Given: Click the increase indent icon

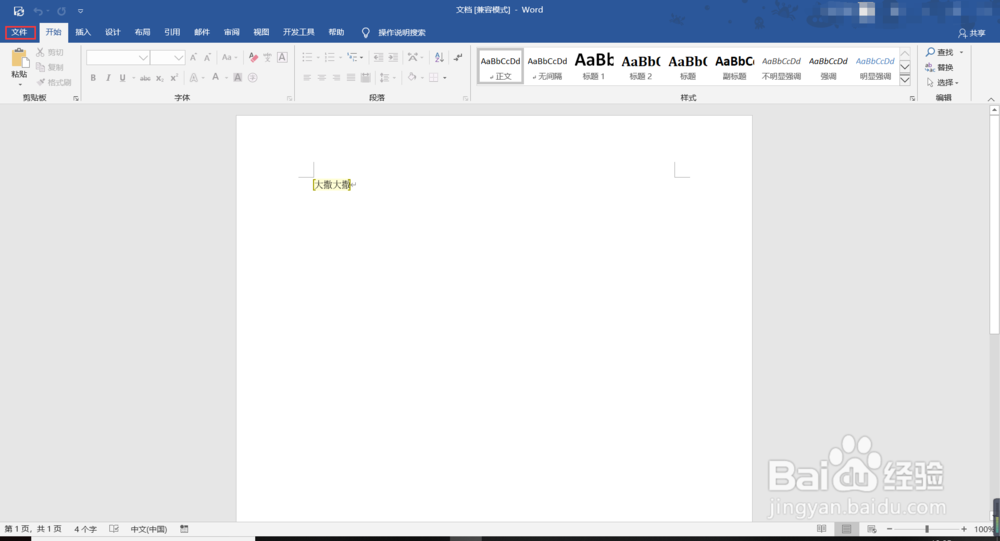Looking at the screenshot, I should [x=393, y=57].
